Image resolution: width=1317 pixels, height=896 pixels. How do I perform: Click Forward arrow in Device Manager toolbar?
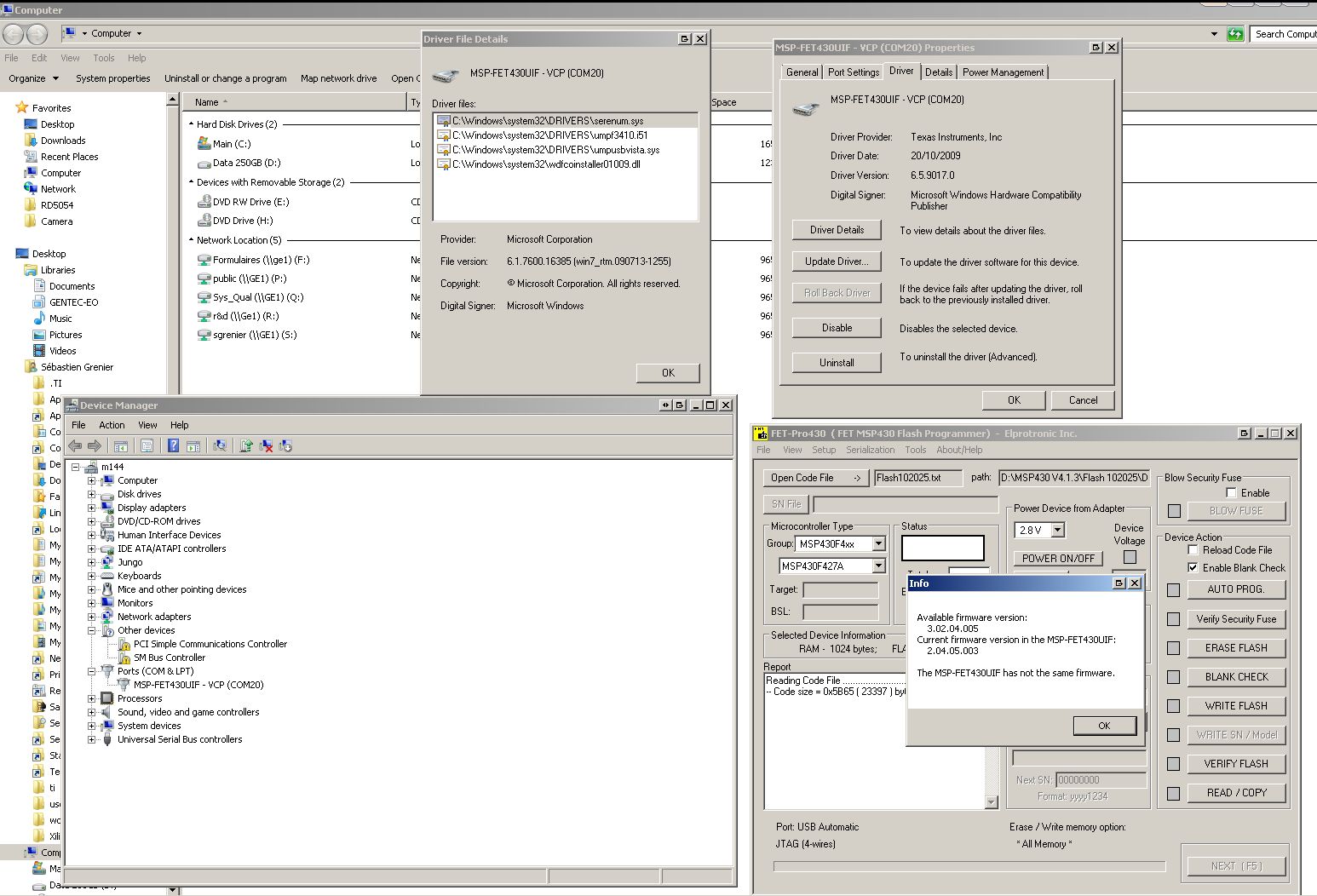pyautogui.click(x=95, y=445)
